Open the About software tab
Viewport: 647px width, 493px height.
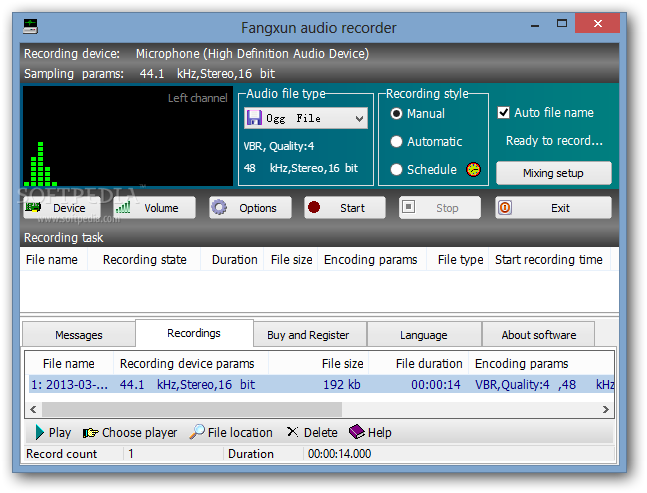pos(538,335)
